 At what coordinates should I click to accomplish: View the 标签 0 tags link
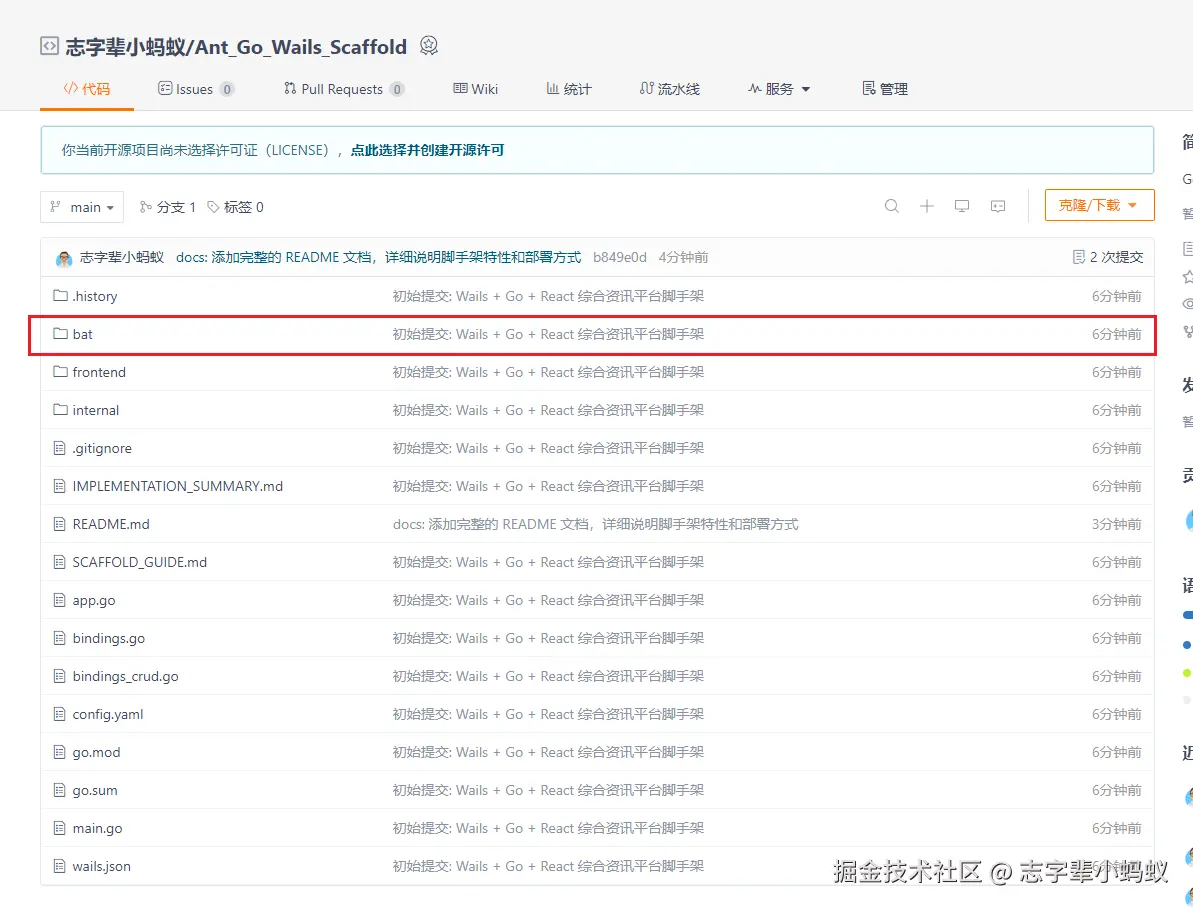coord(236,207)
